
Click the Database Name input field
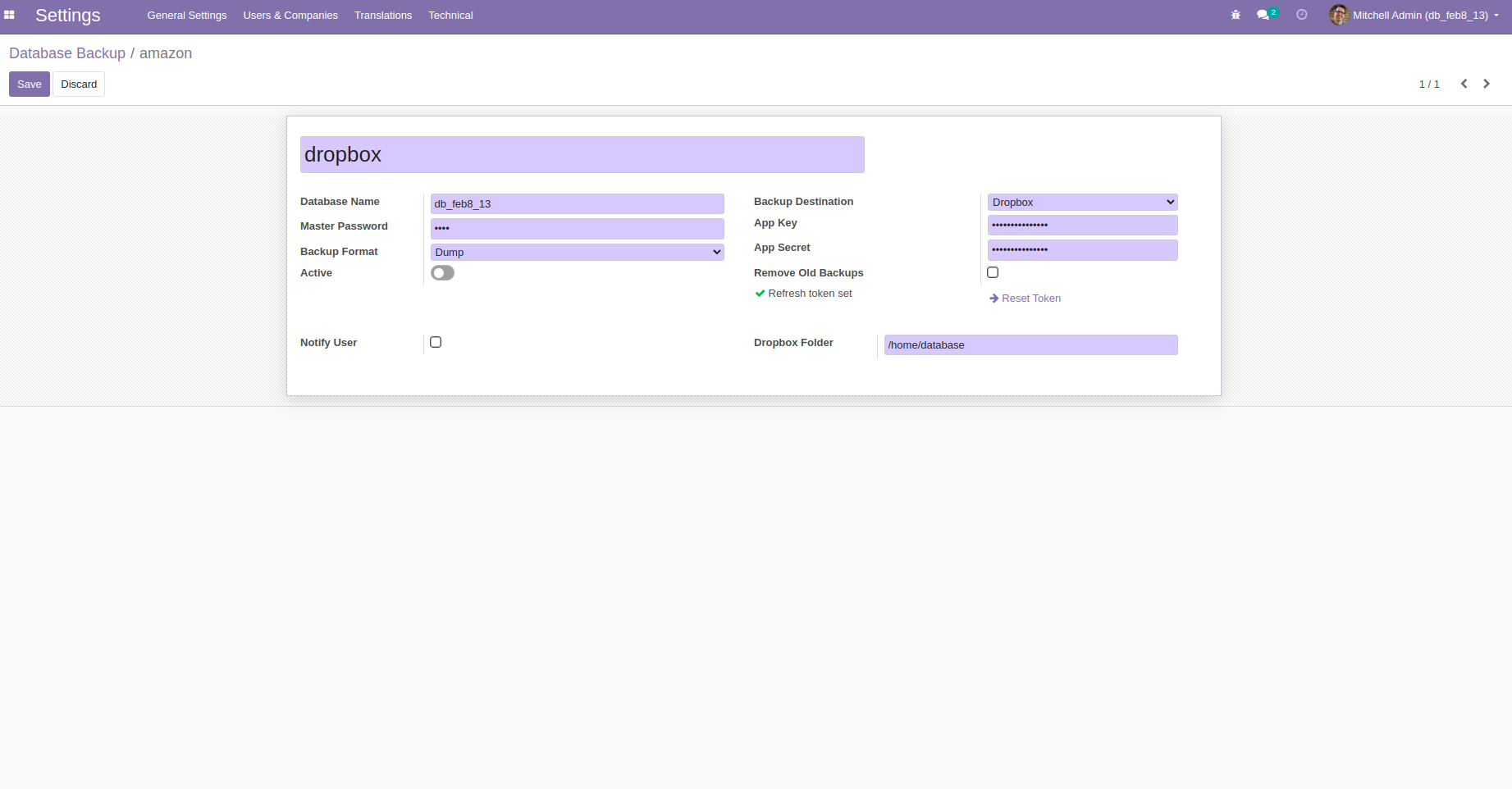pyautogui.click(x=578, y=203)
